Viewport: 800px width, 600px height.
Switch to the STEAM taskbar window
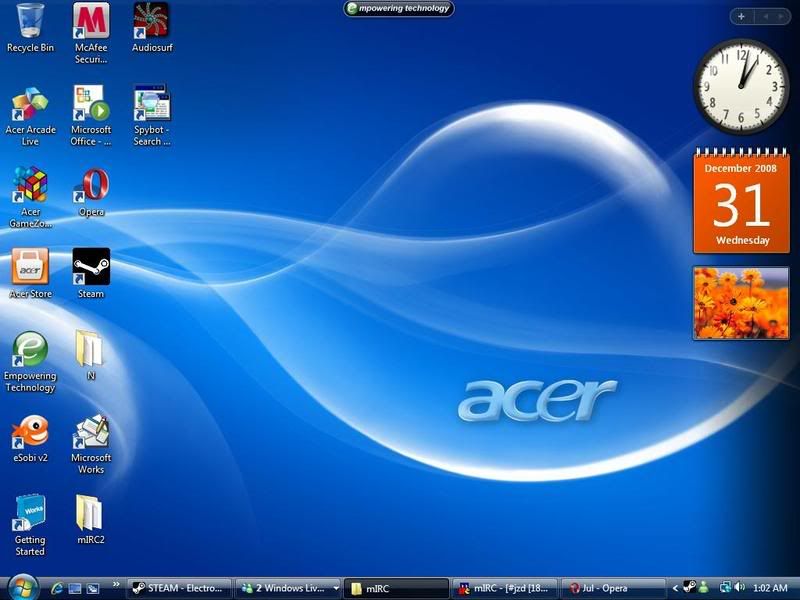click(x=180, y=588)
